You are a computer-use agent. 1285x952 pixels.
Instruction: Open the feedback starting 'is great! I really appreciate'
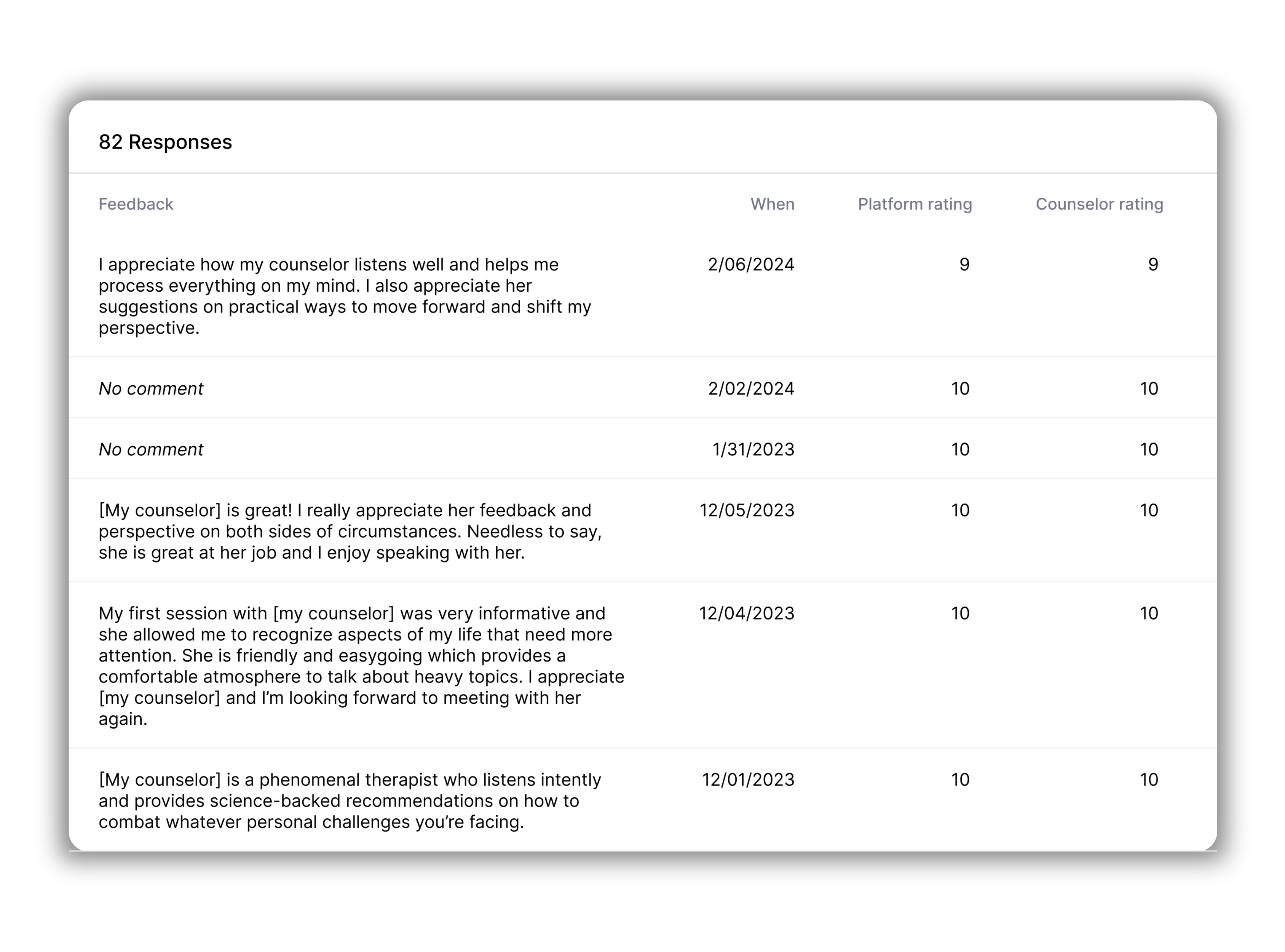(x=350, y=531)
